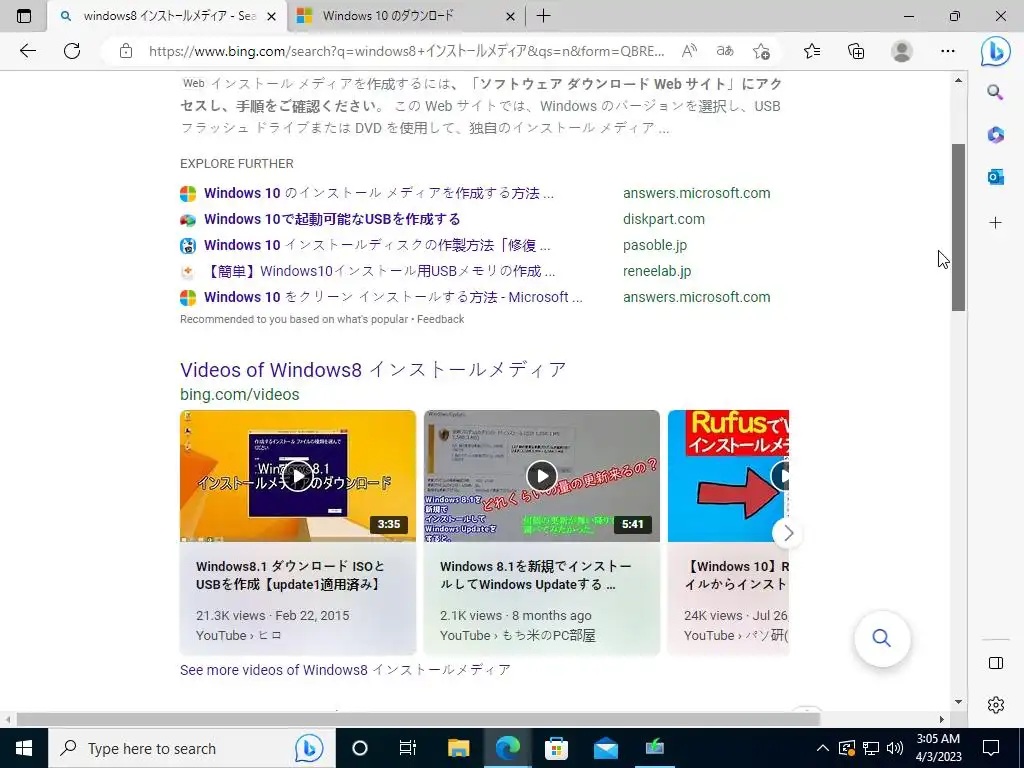
Task: Open Windows 10 をクリーン インストールする方法 link
Action: click(x=393, y=297)
